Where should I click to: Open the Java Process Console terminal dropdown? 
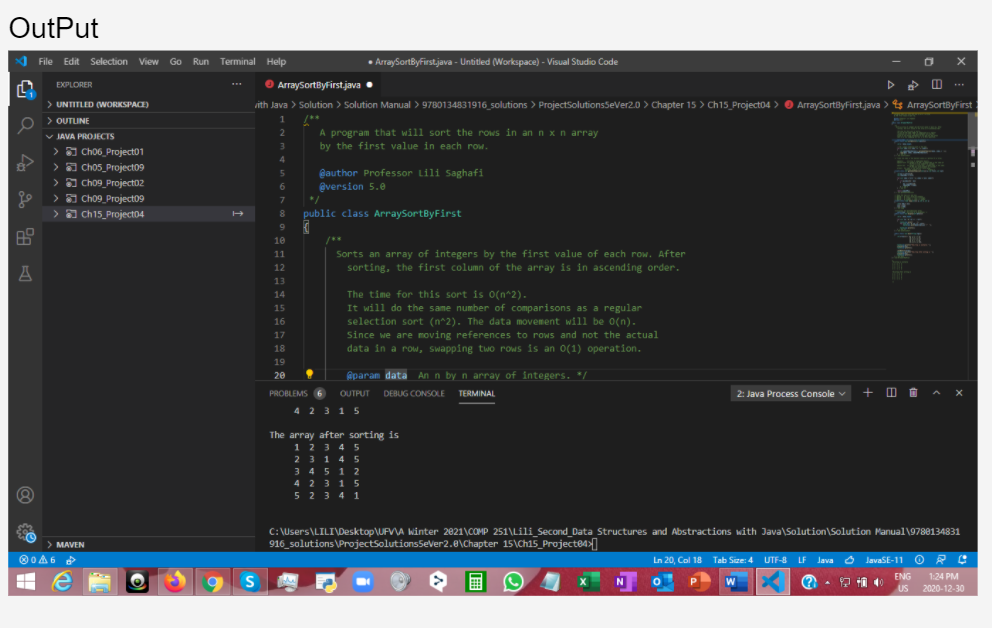click(x=791, y=394)
